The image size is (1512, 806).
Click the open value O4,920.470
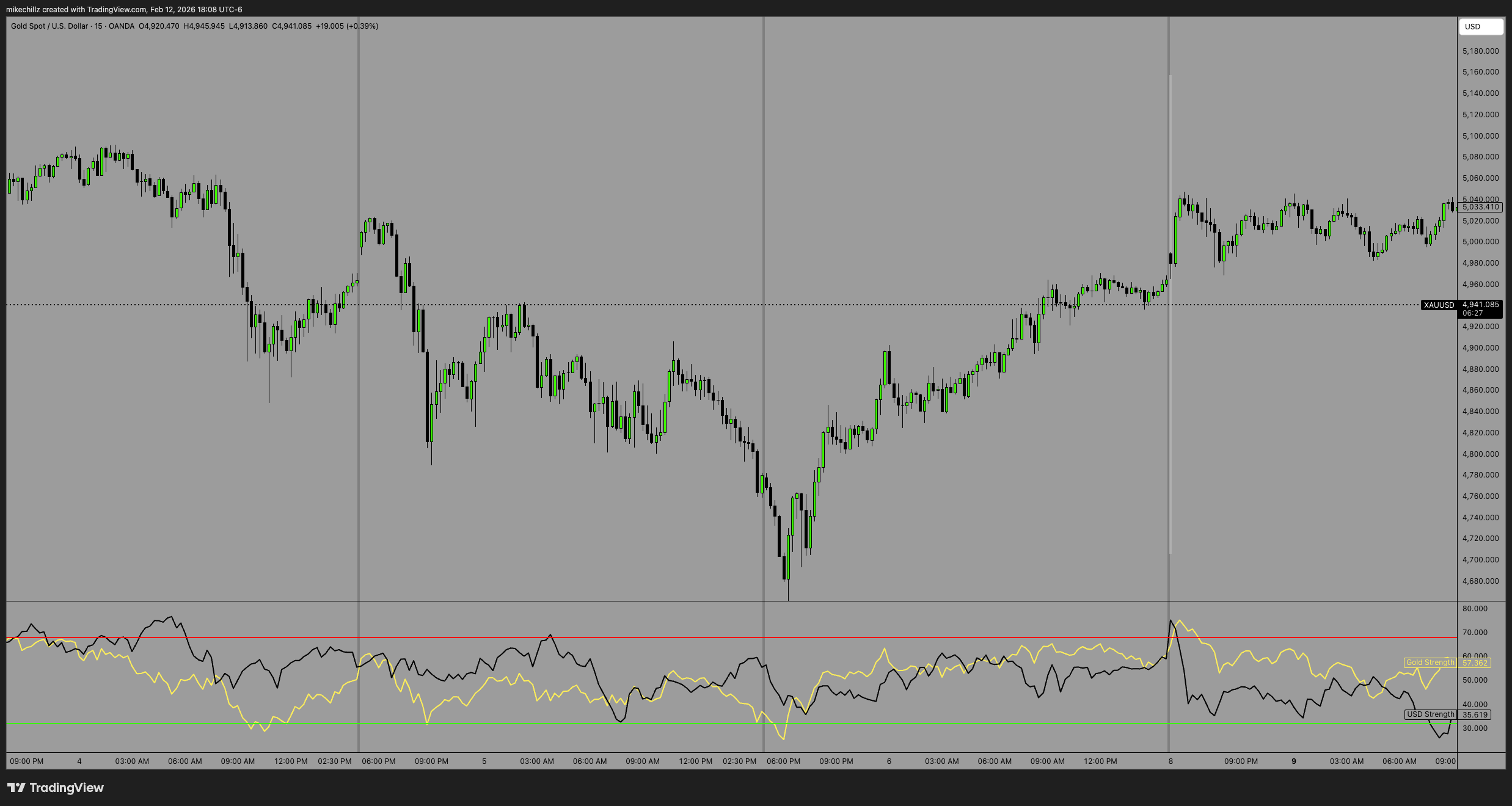pyautogui.click(x=159, y=26)
